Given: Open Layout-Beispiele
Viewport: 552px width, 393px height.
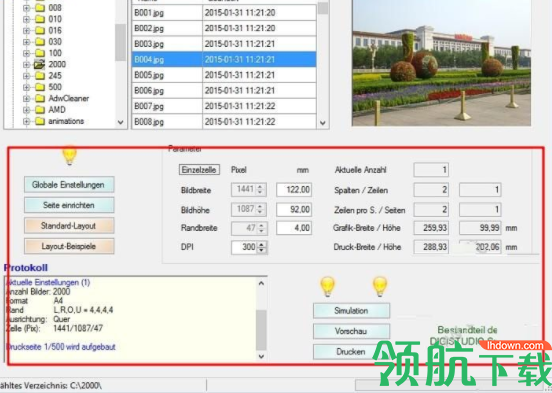Looking at the screenshot, I should (x=69, y=246).
